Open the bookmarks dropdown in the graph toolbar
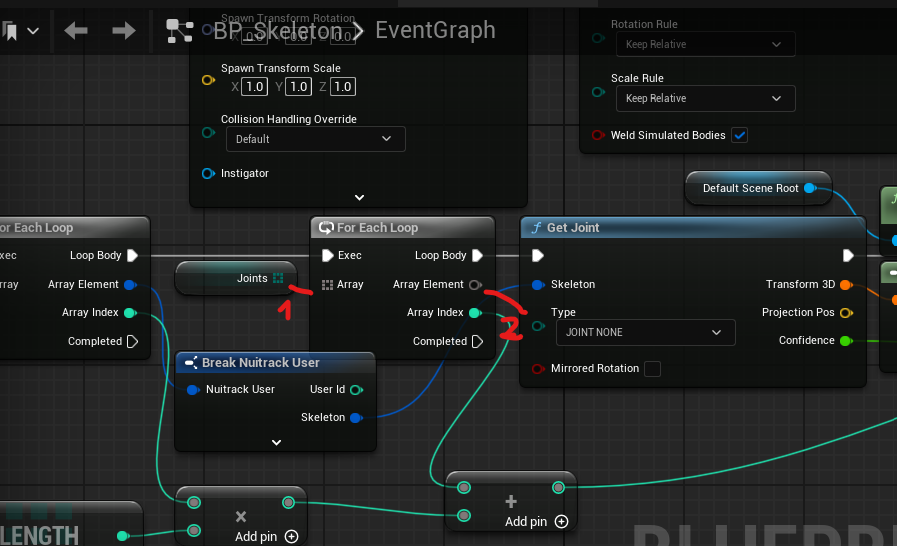This screenshot has width=897, height=546. coord(33,31)
